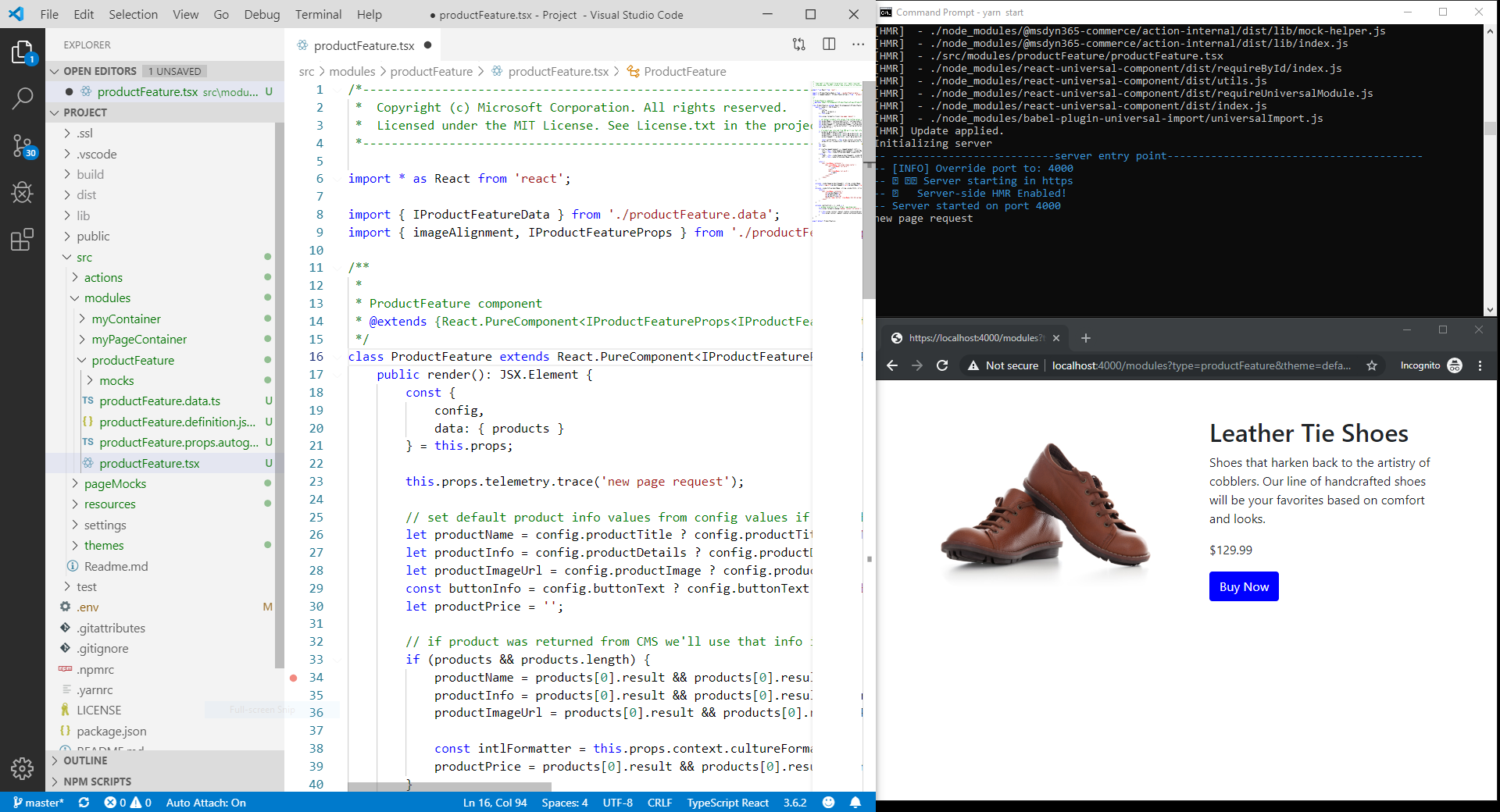Expand the themes folder

click(104, 545)
